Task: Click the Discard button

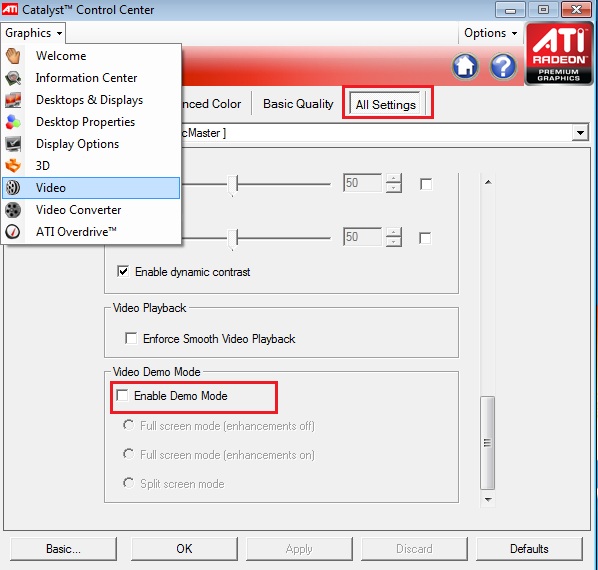Action: click(x=414, y=549)
